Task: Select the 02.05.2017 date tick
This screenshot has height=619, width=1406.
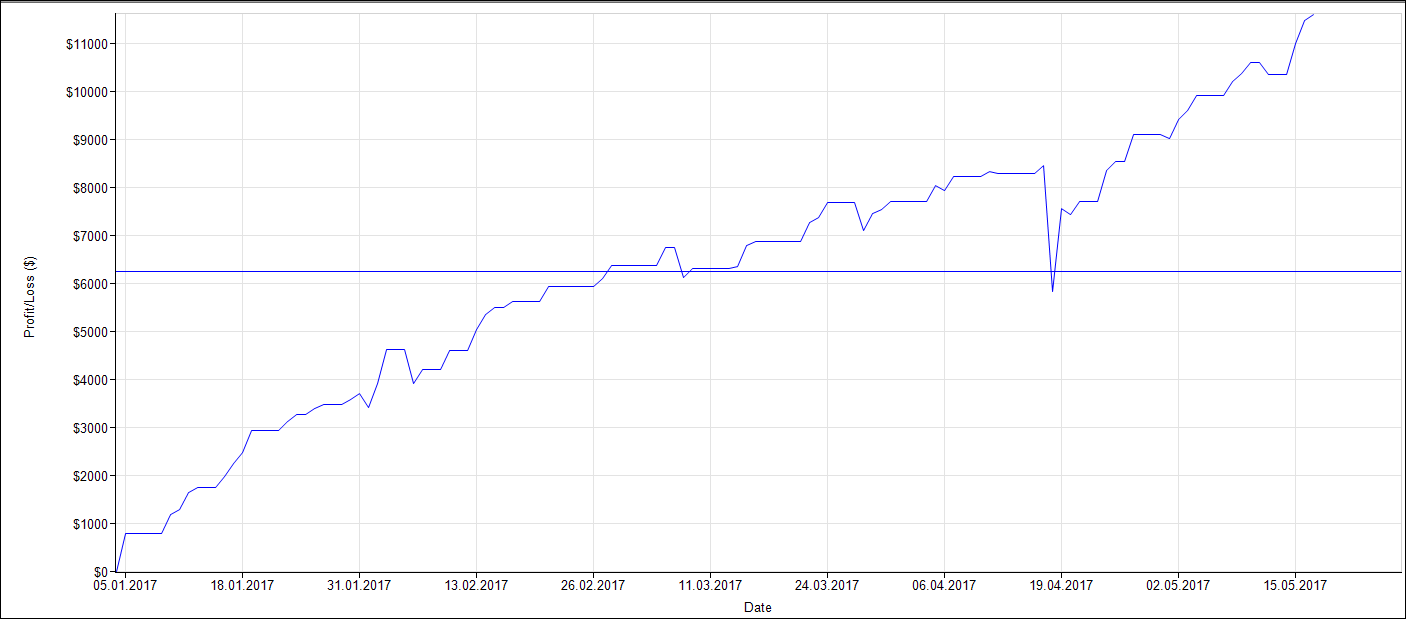Action: pyautogui.click(x=1178, y=586)
